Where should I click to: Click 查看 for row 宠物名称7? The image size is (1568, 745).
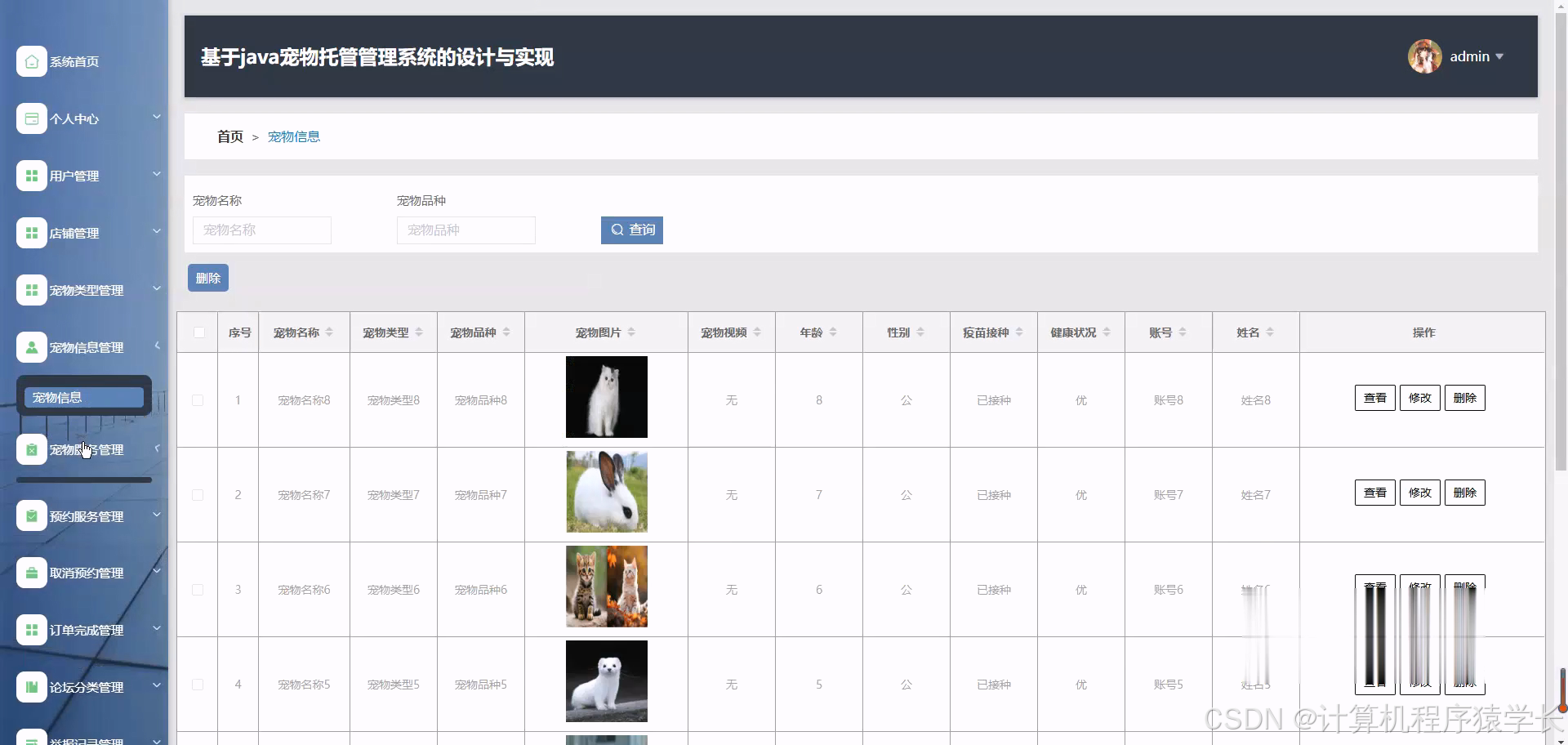click(1375, 493)
